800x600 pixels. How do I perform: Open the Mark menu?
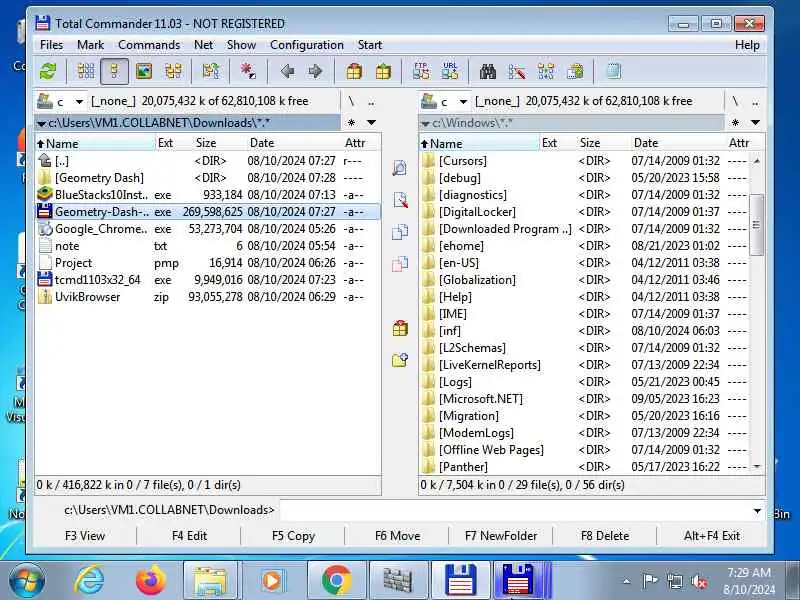pyautogui.click(x=90, y=45)
